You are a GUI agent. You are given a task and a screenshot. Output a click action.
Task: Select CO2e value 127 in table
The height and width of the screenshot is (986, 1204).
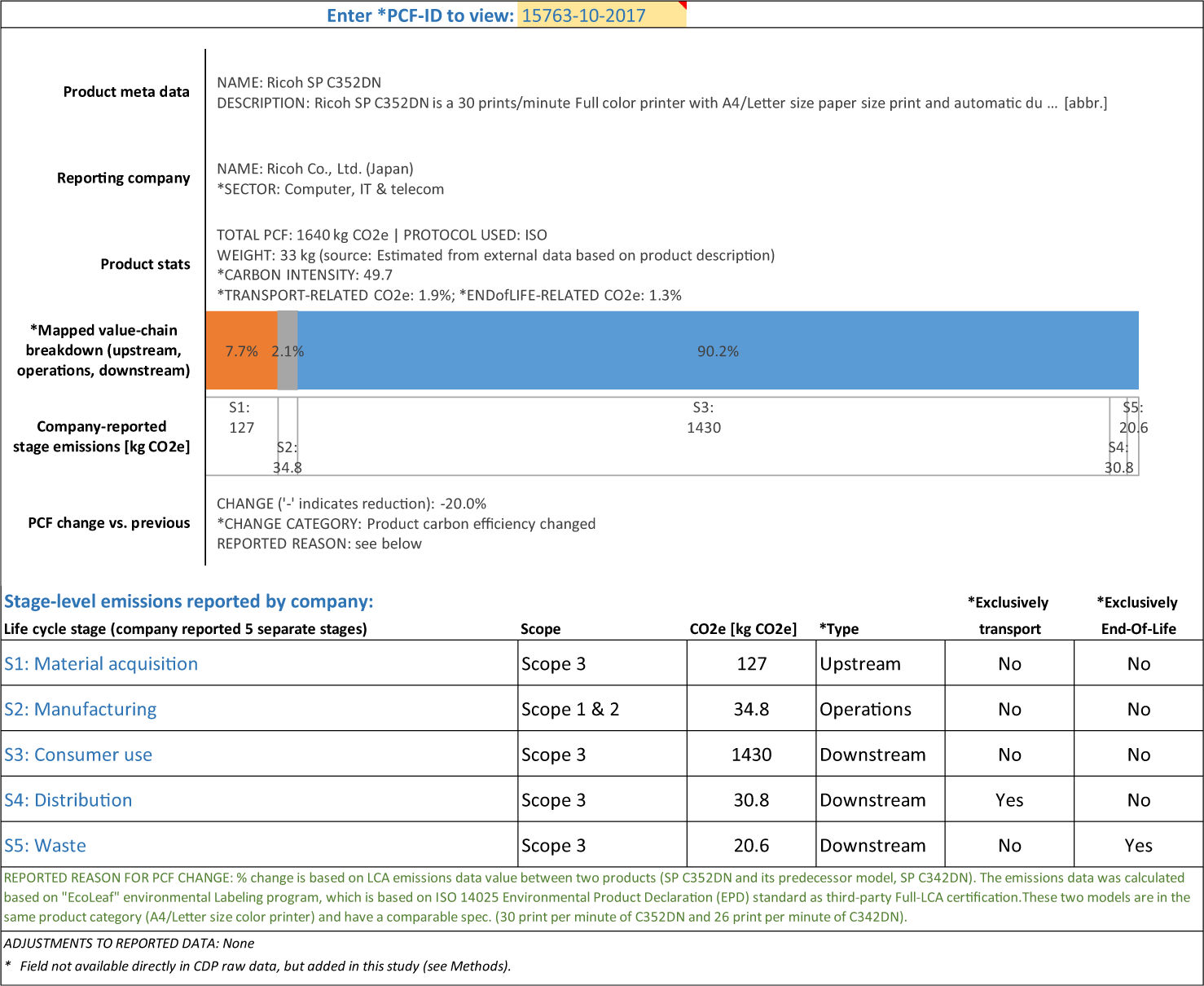(751, 663)
